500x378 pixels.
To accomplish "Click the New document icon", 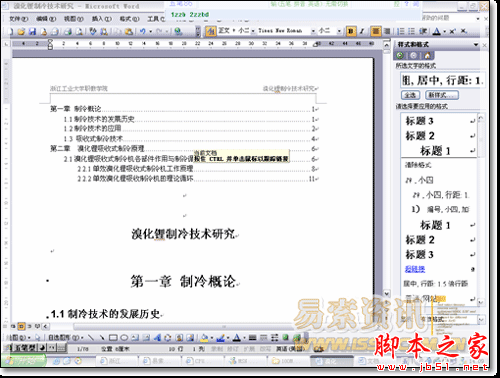I will click(x=11, y=32).
